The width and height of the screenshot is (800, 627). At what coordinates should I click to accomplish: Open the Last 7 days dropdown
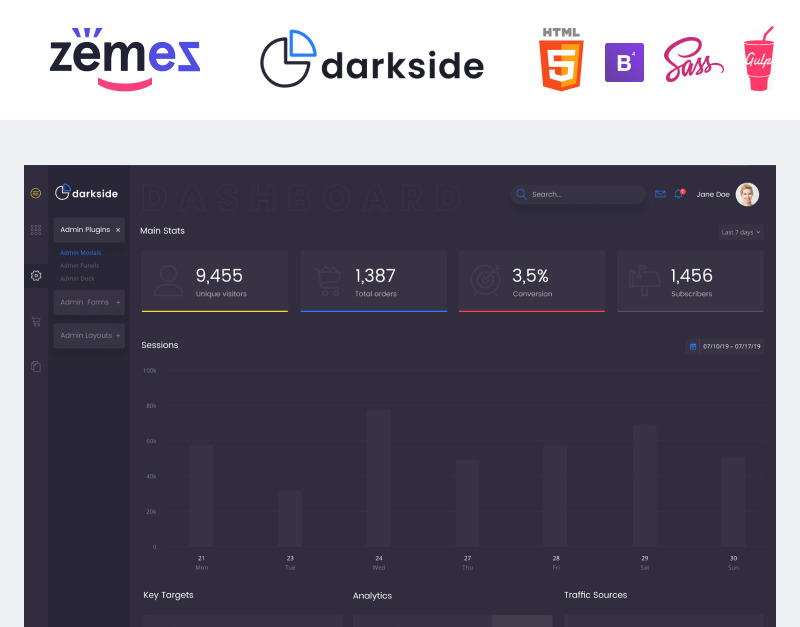point(741,232)
